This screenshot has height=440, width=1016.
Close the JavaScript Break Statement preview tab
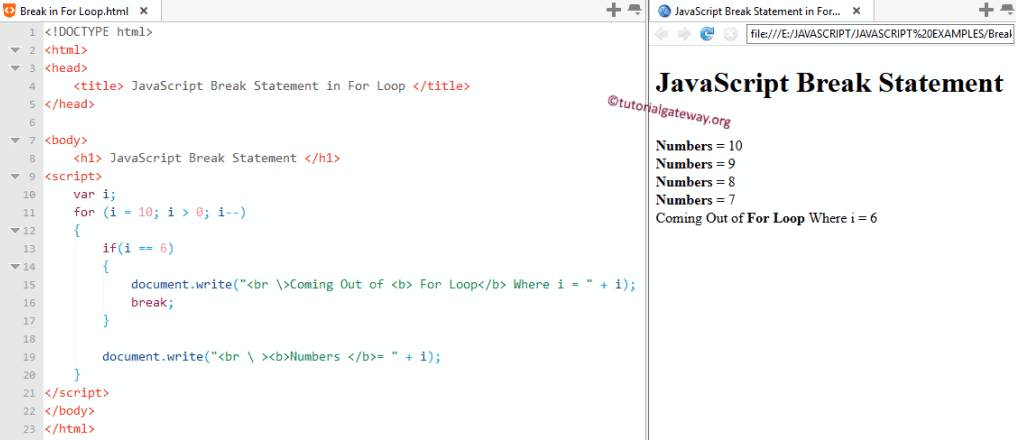(857, 11)
